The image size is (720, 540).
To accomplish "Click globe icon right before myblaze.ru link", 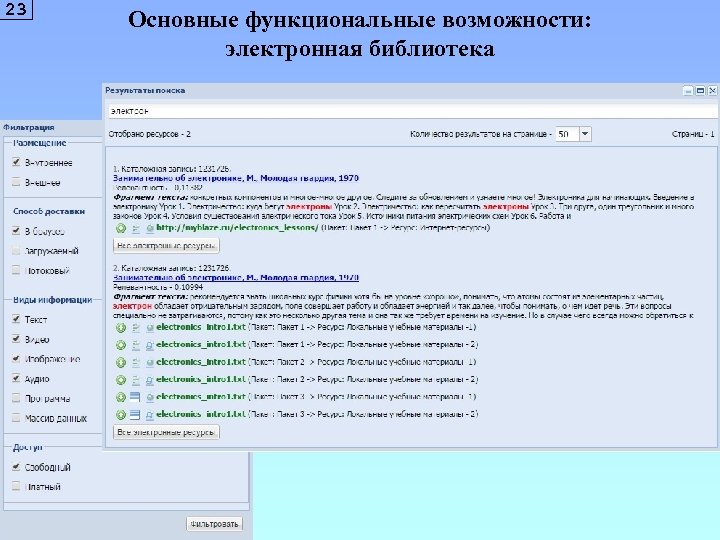I will tap(150, 228).
